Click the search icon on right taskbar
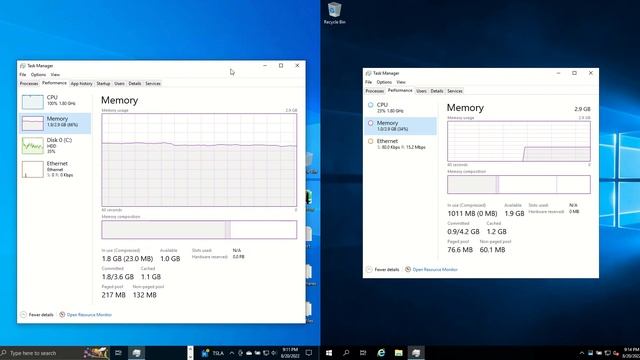This screenshot has height=360, width=640. [346, 353]
